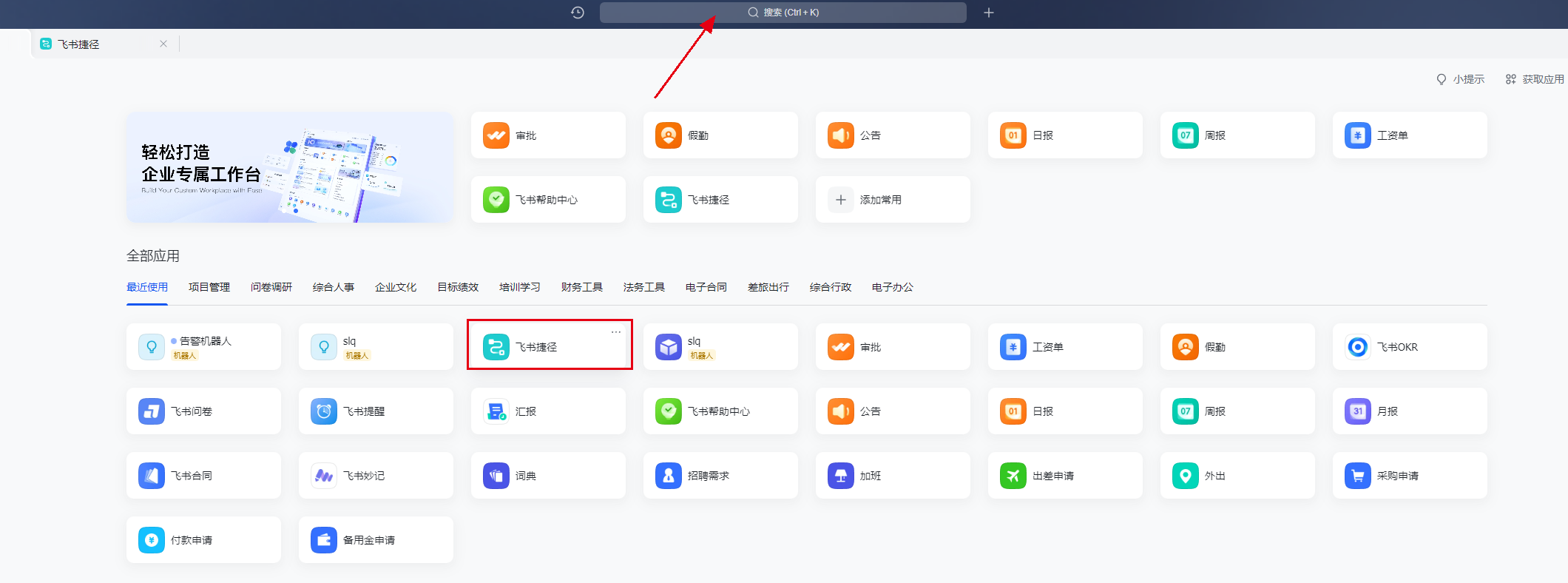Launch the 飞书提醒 reminder app

click(376, 411)
